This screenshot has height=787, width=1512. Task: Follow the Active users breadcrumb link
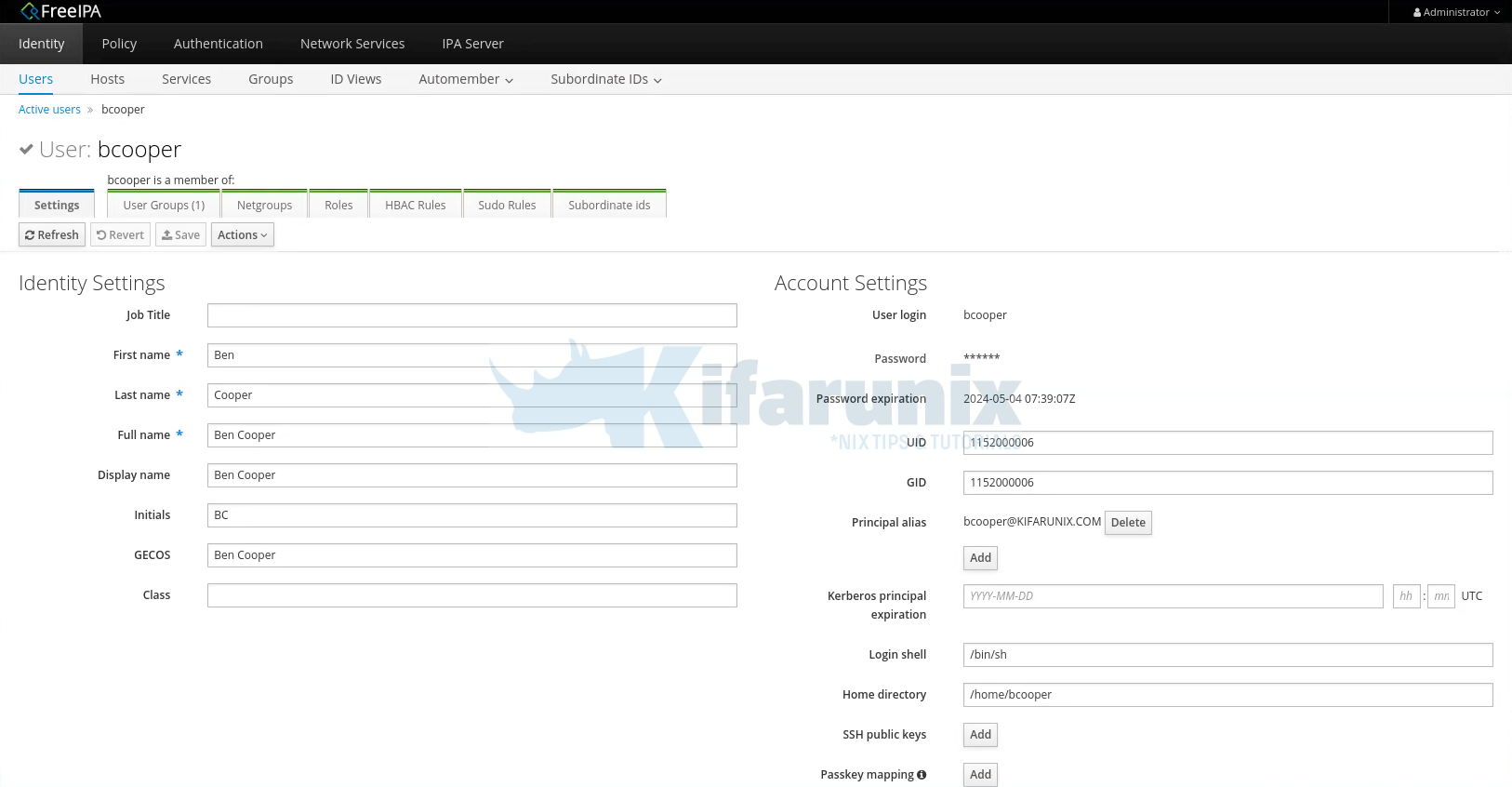tap(49, 110)
